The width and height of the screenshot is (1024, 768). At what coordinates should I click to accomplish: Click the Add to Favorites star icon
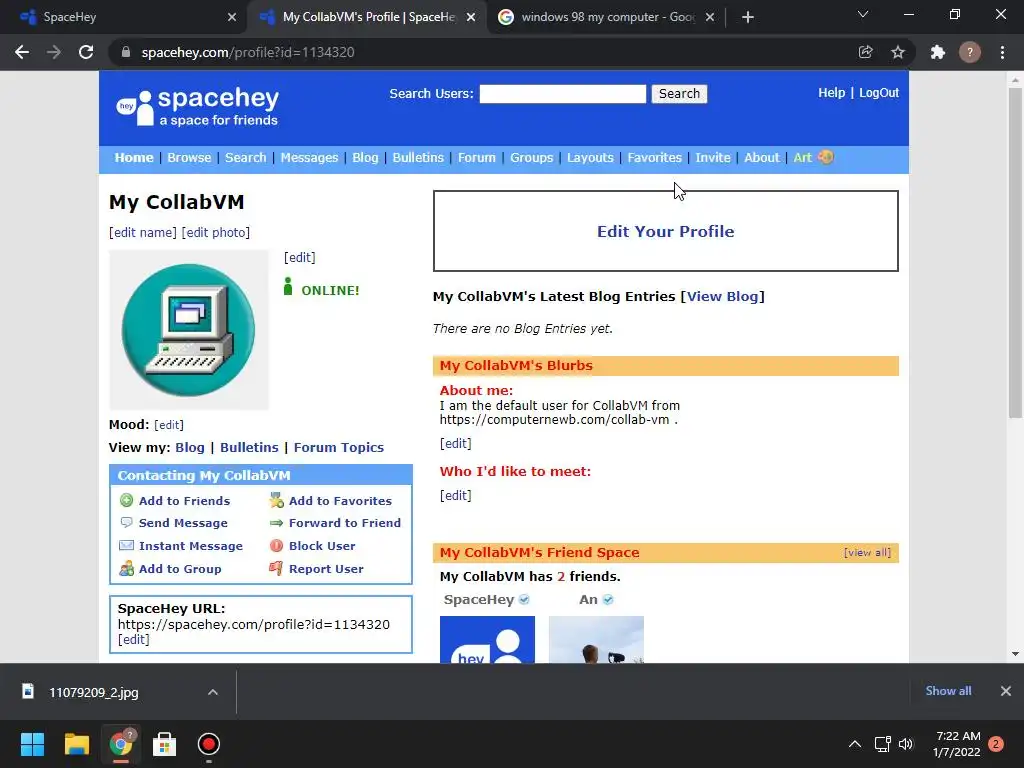[276, 500]
